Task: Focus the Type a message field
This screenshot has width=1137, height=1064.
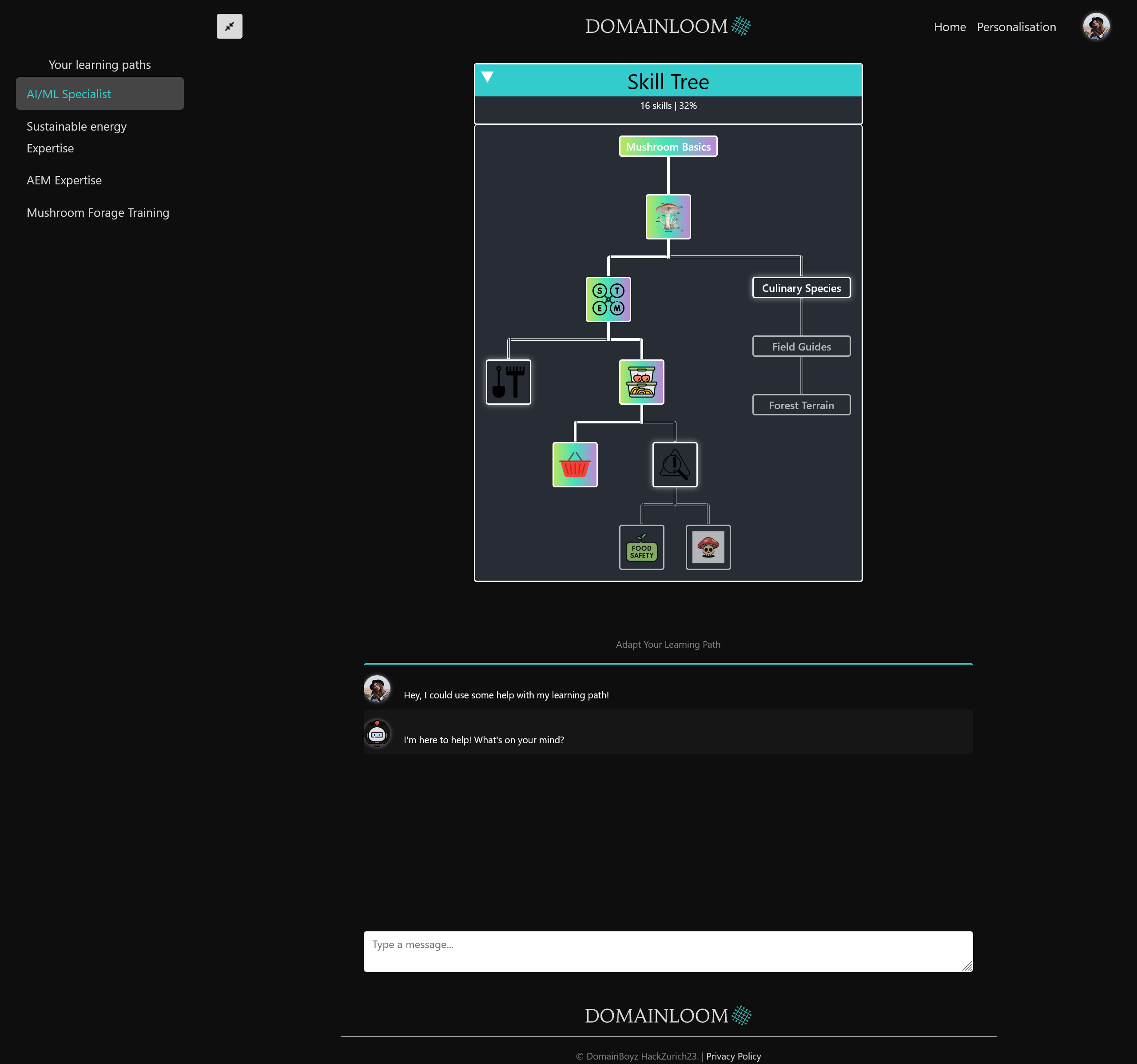Action: (x=668, y=951)
